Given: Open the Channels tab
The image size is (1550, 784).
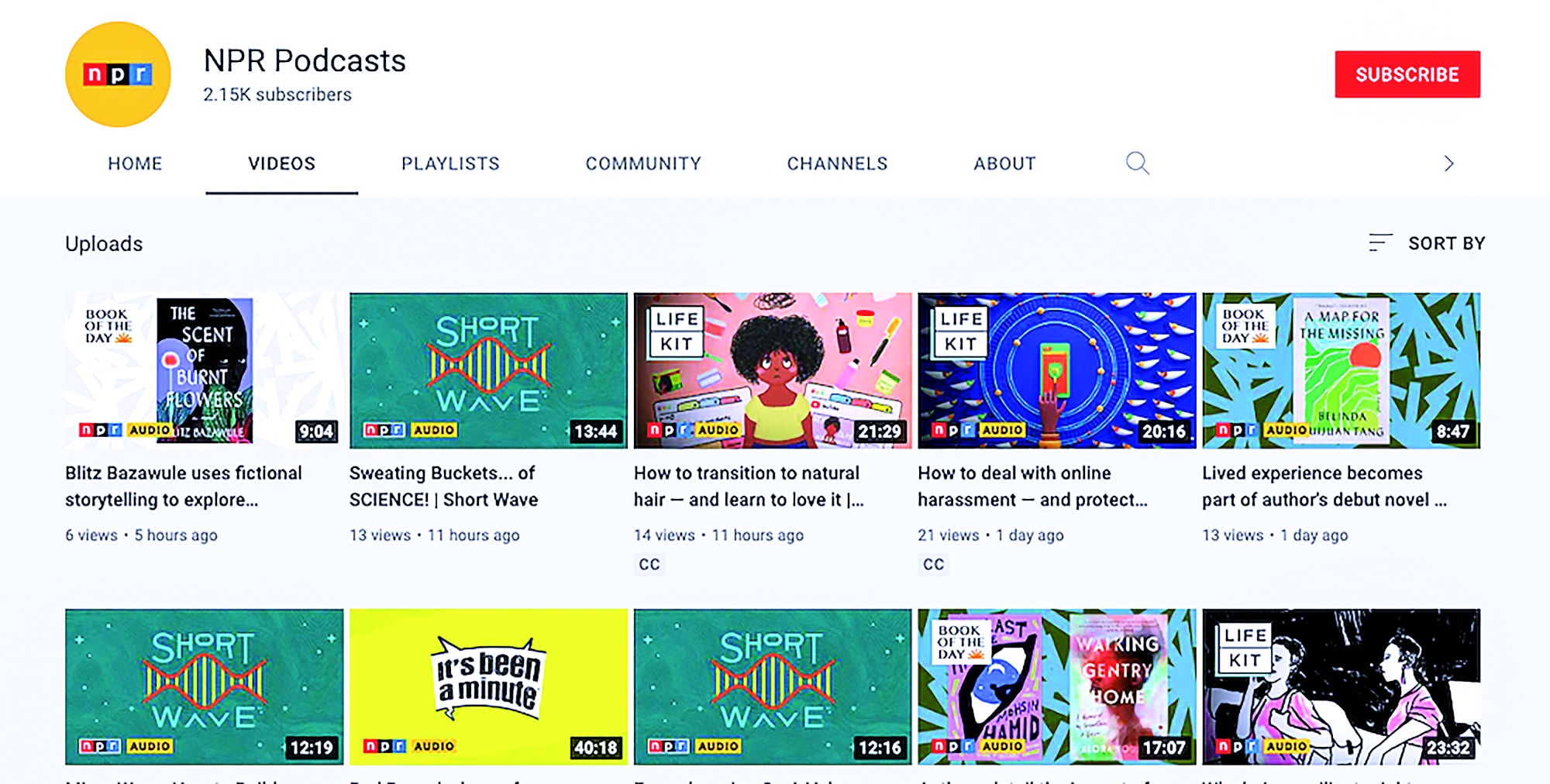Looking at the screenshot, I should pos(838,163).
